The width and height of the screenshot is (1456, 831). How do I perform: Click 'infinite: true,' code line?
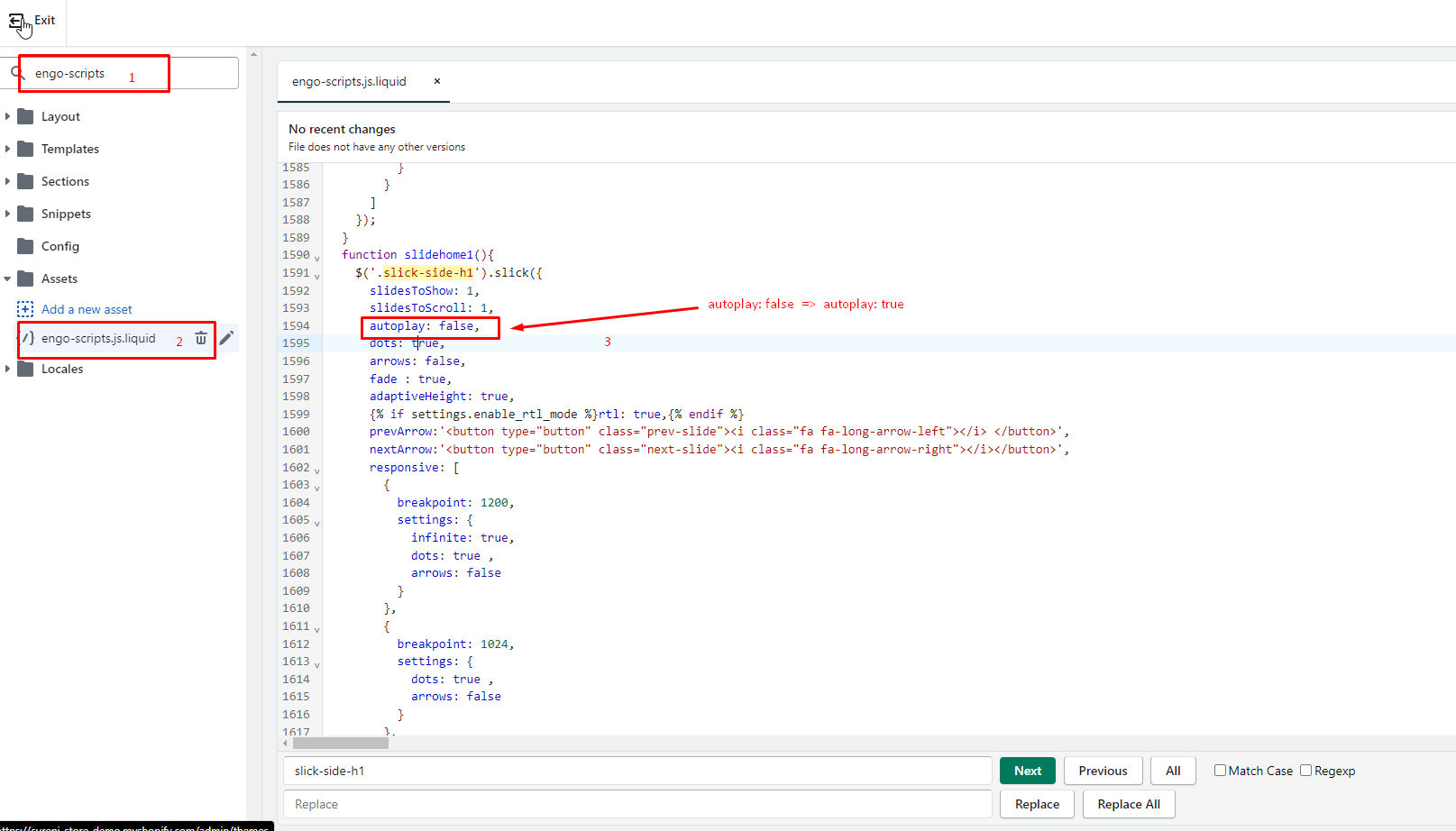462,537
